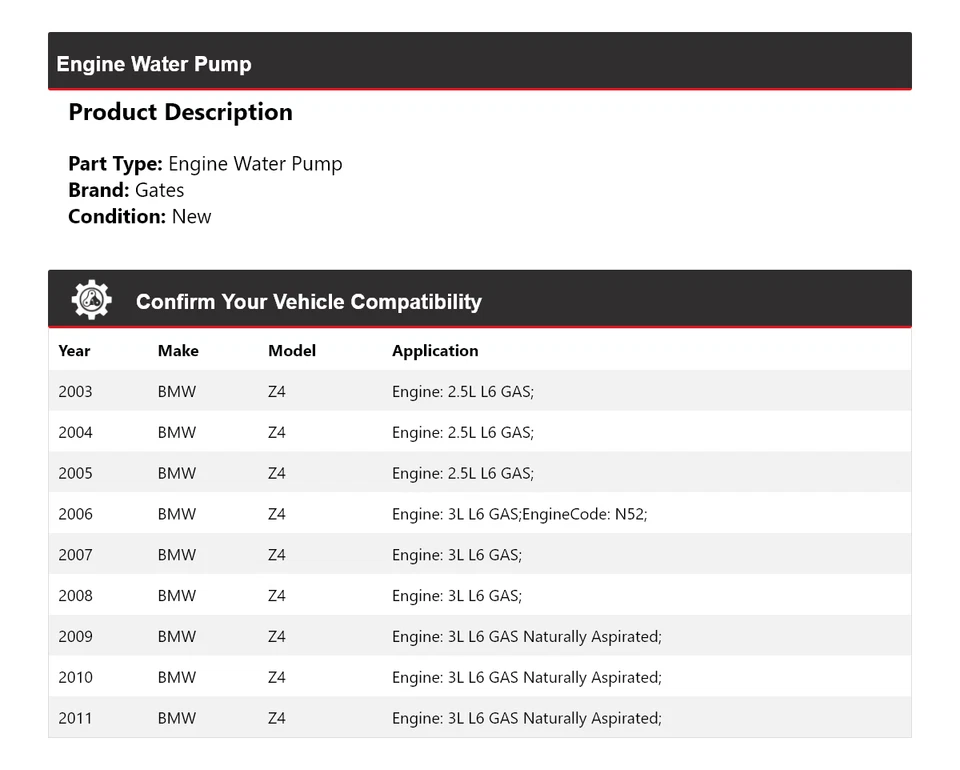Click the Condition New text
Image resolution: width=960 pixels, height=770 pixels.
coord(140,216)
